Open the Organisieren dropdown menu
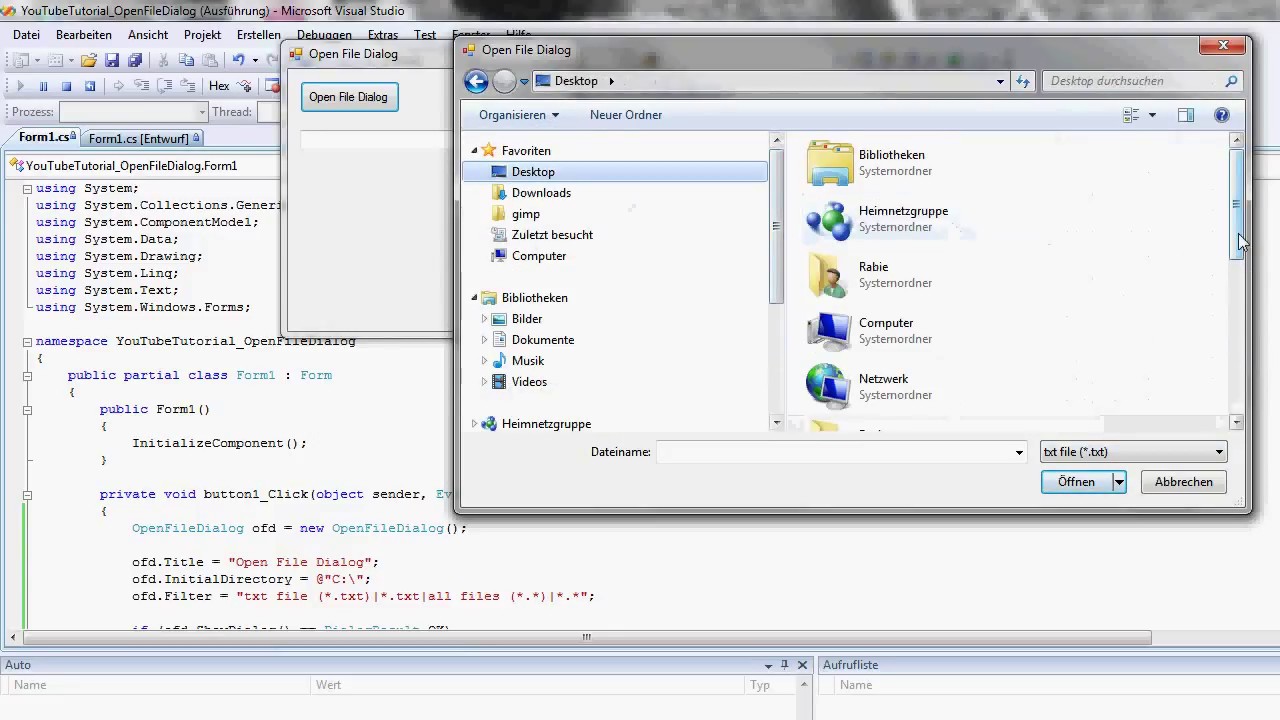 pyautogui.click(x=519, y=115)
